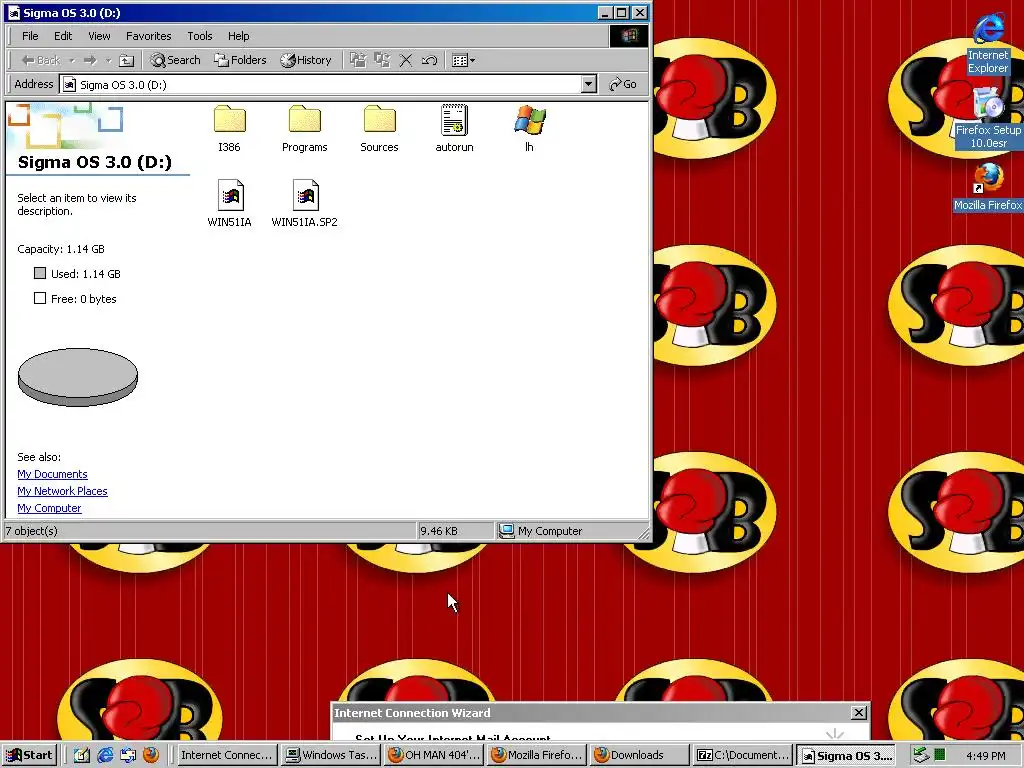Screen dimensions: 1024x768
Task: Select the WIN51IA.SP2 file
Action: click(304, 203)
